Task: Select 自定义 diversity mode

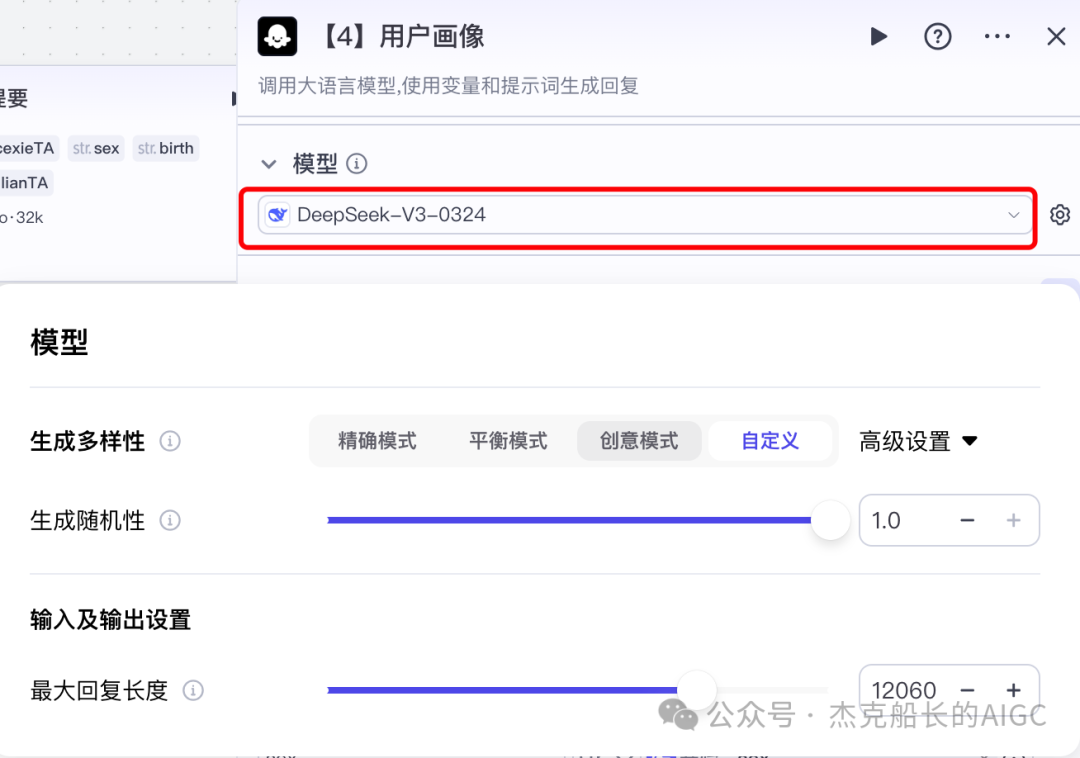Action: click(x=770, y=441)
